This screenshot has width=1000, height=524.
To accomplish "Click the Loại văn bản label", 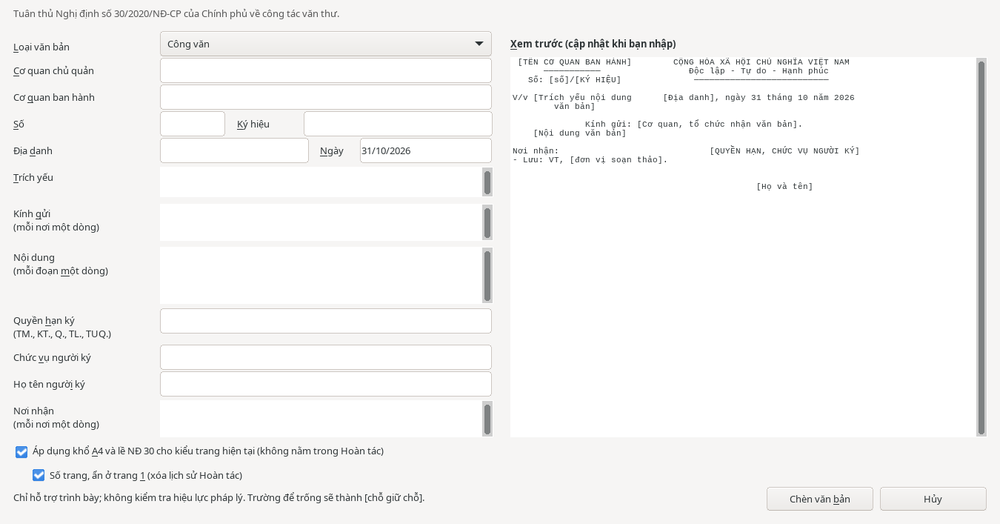I will coord(41,47).
